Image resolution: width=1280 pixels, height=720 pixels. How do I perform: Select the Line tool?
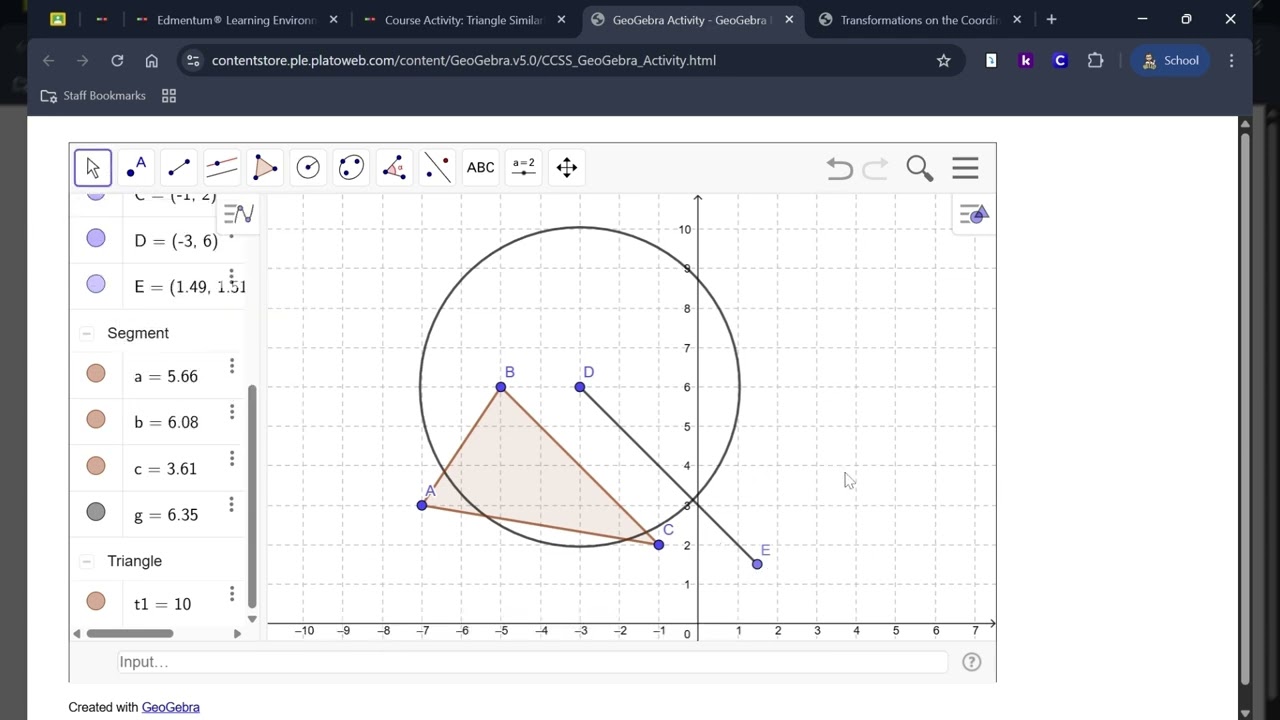(179, 167)
